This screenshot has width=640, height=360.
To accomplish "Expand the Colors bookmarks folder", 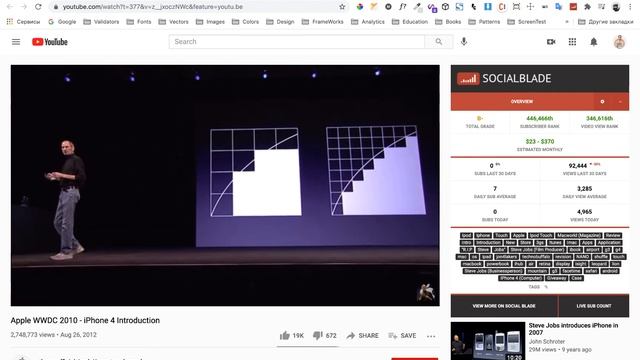I will pos(245,22).
